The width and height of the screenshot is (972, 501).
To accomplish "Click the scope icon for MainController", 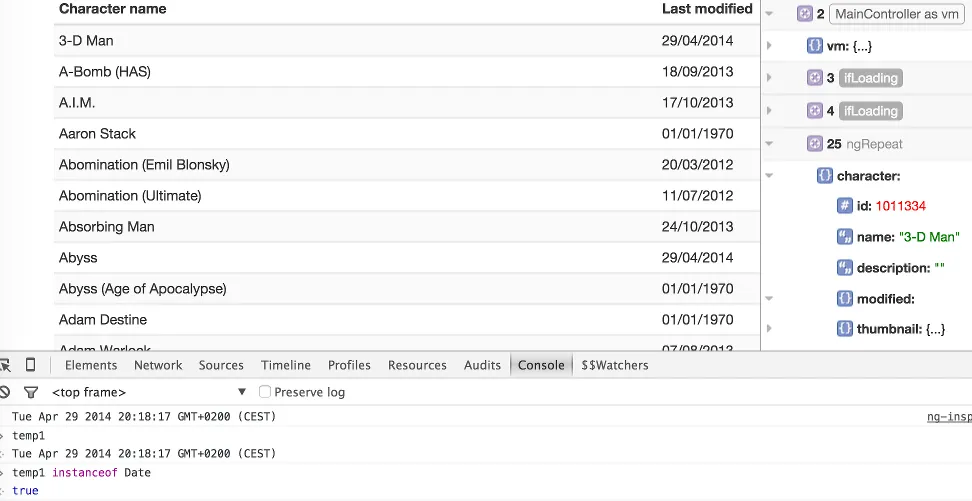I will pos(804,14).
